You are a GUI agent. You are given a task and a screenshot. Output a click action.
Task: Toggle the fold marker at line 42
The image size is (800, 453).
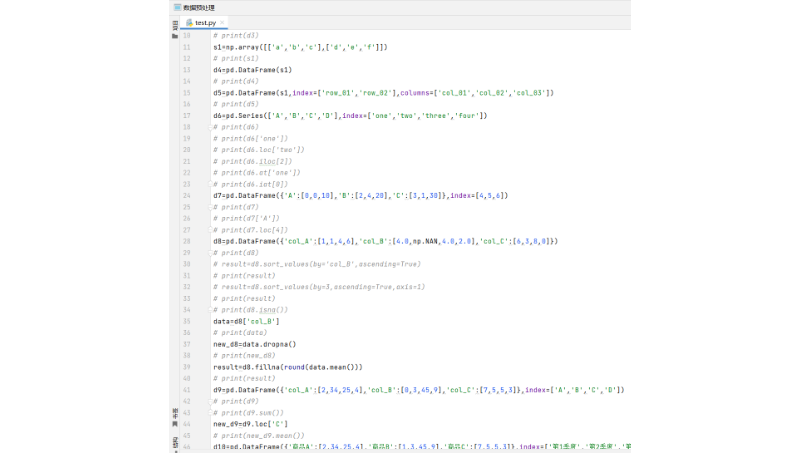[x=210, y=401]
